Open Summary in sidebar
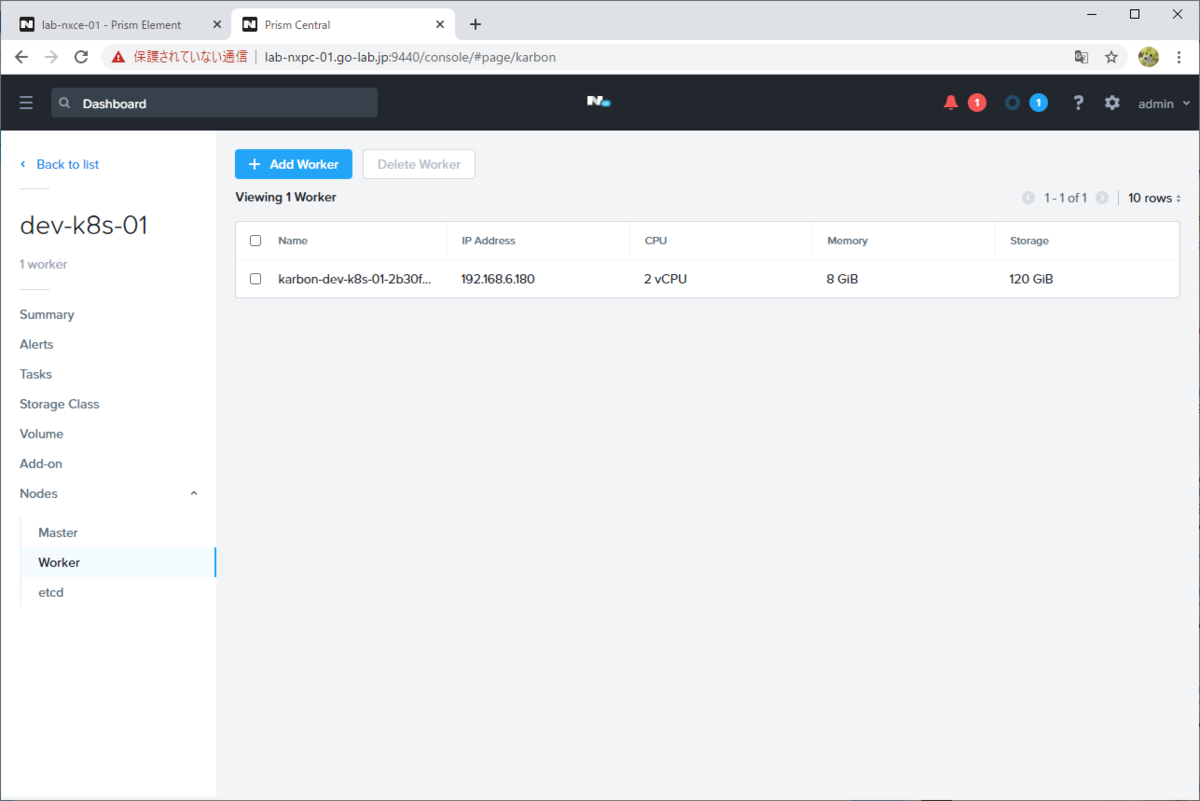 (47, 314)
